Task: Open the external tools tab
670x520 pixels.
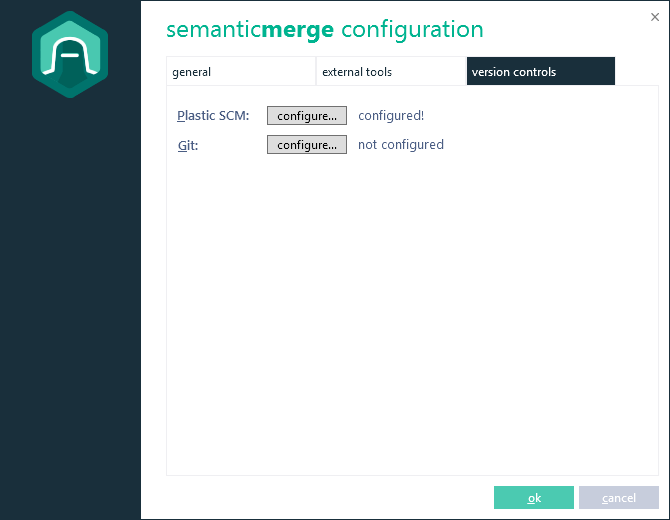Action: point(391,71)
